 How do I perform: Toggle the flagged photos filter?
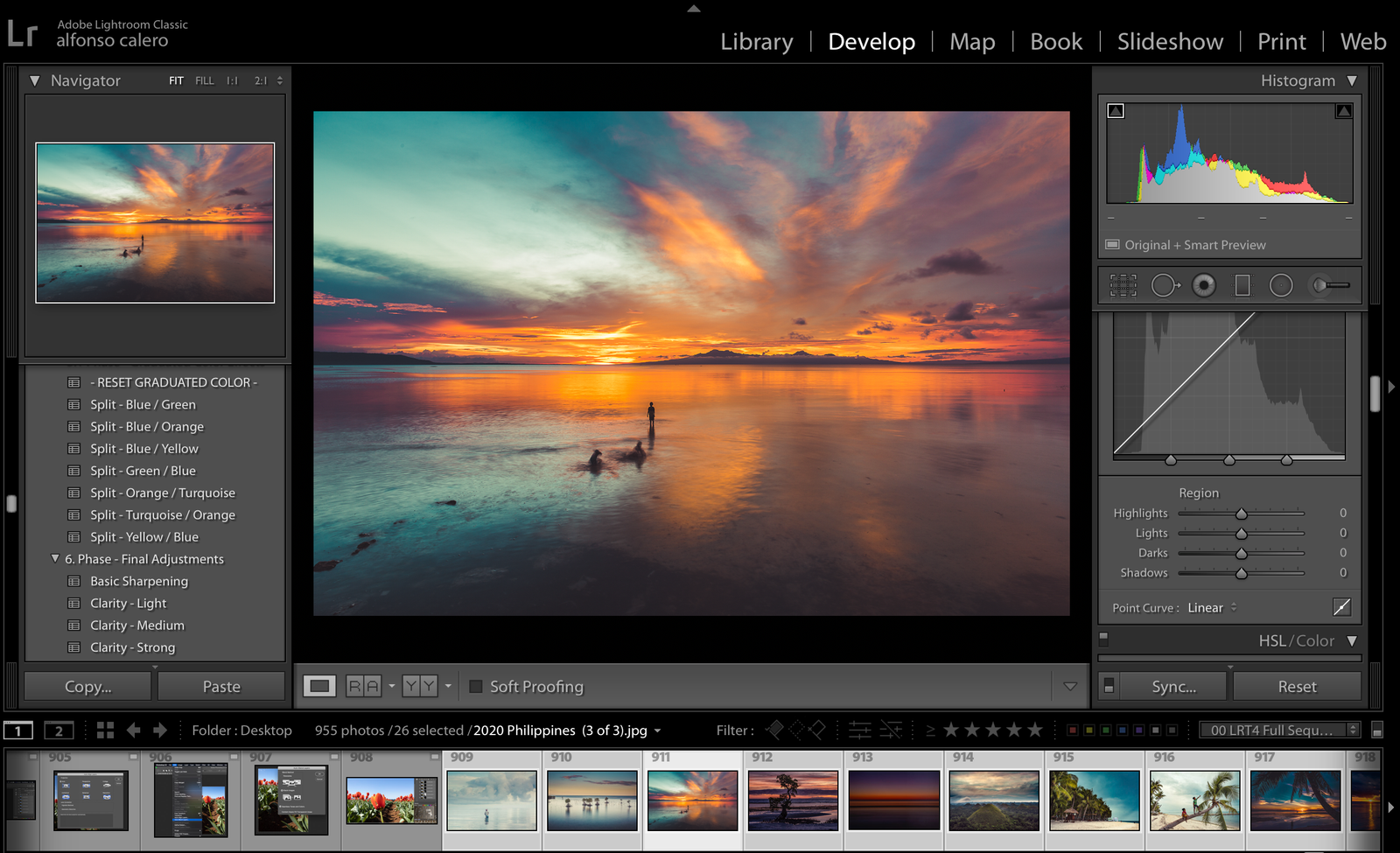coord(775,730)
